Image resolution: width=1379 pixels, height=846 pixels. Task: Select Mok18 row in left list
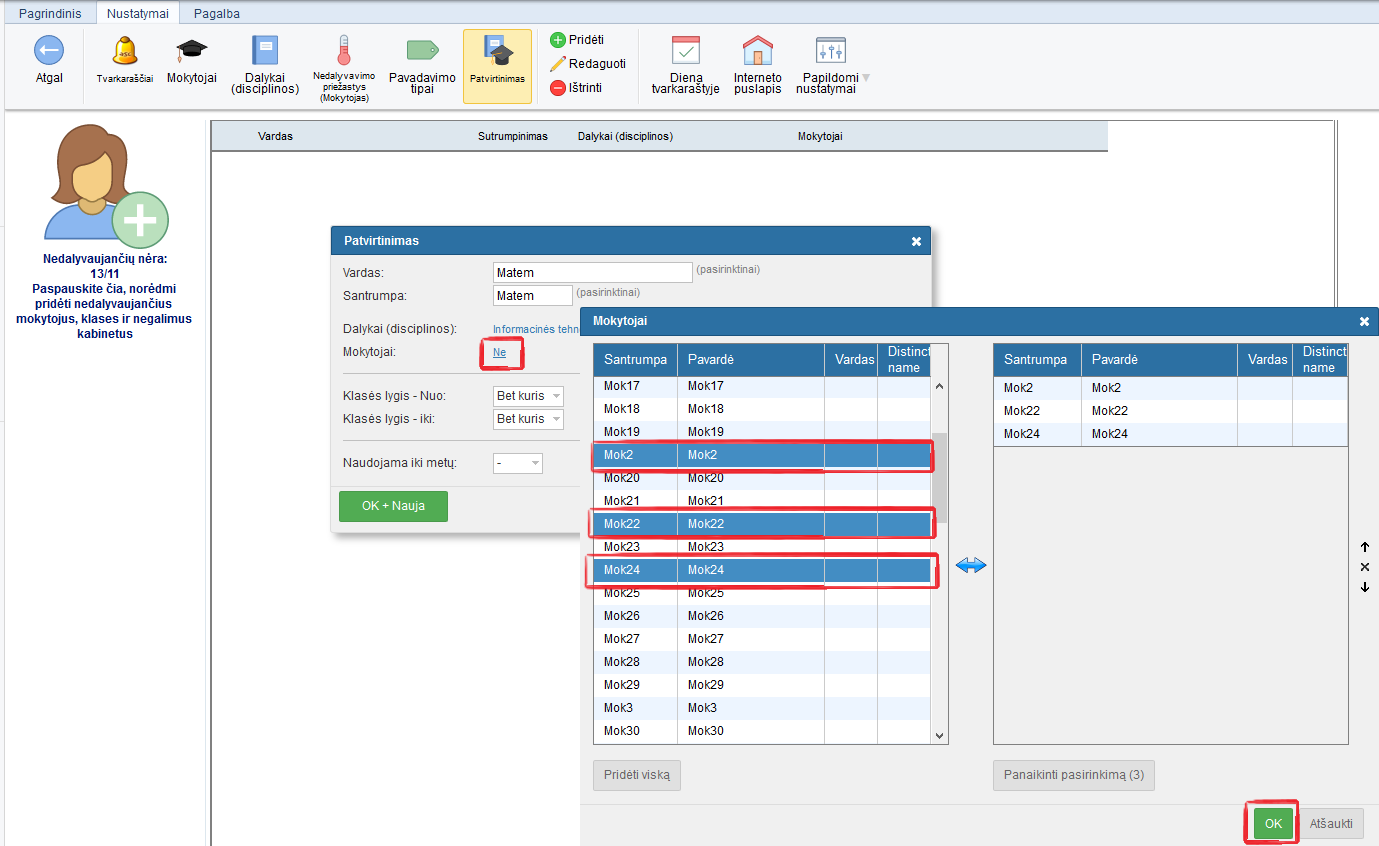(x=762, y=409)
